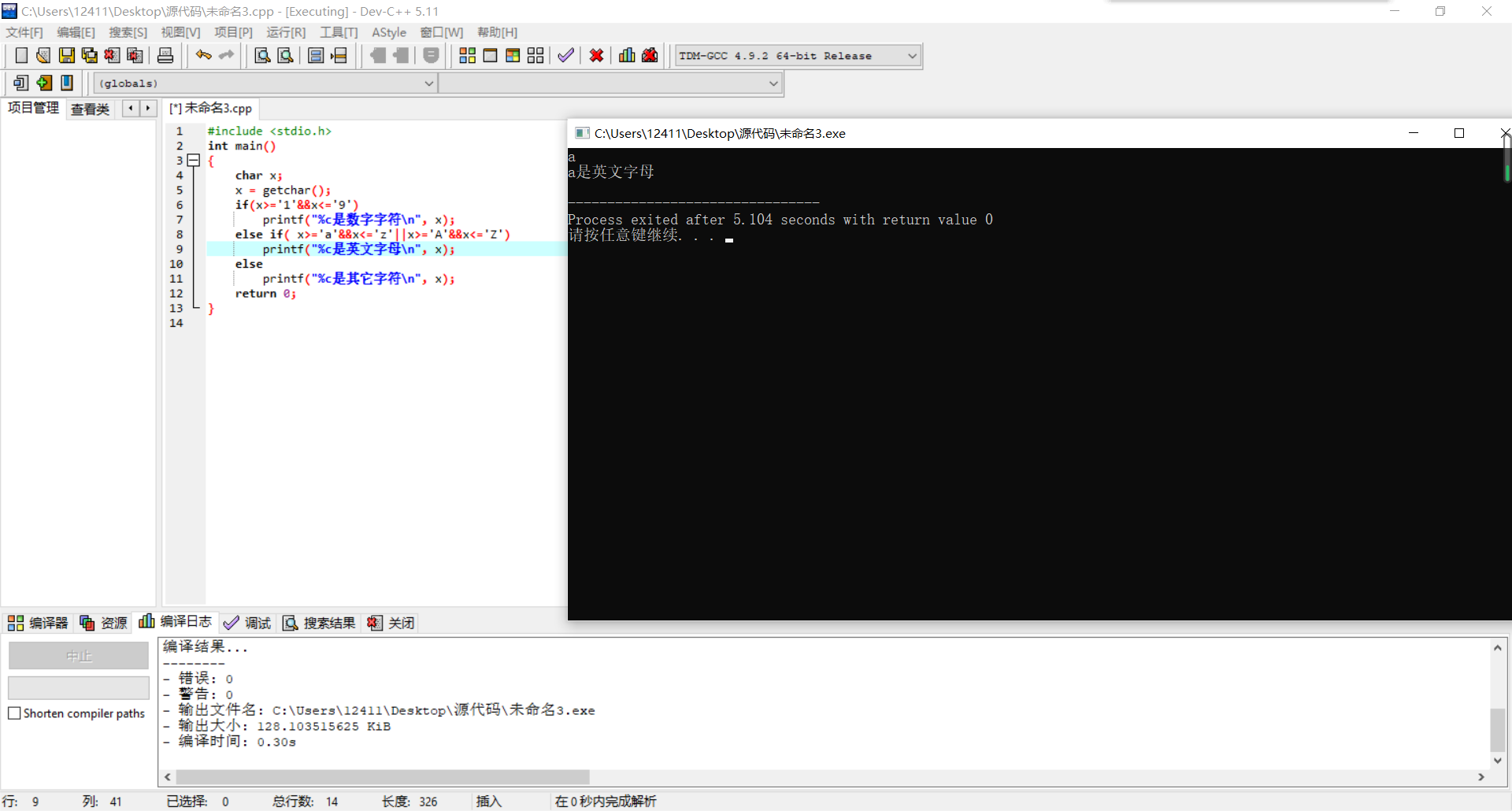Open the 运行[R] menu
Viewport: 1512px width, 811px height.
coord(286,32)
